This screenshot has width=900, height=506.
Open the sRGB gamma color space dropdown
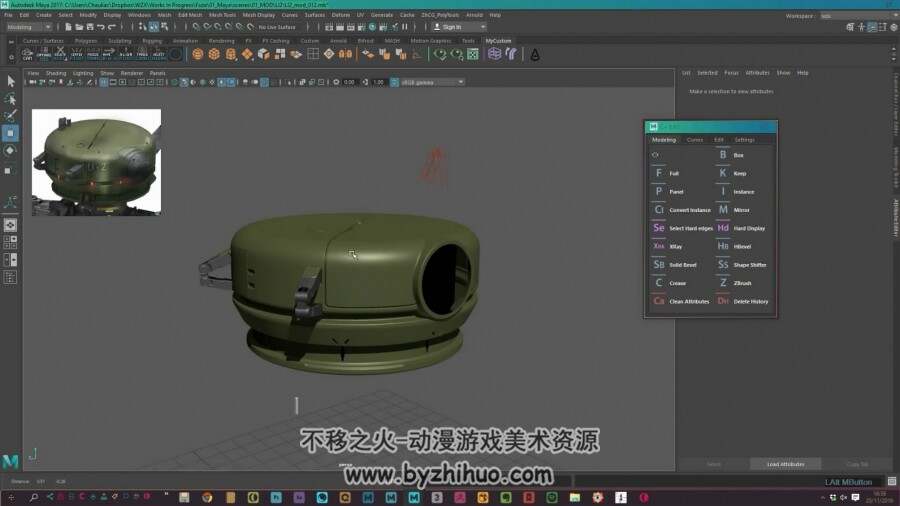(x=432, y=82)
